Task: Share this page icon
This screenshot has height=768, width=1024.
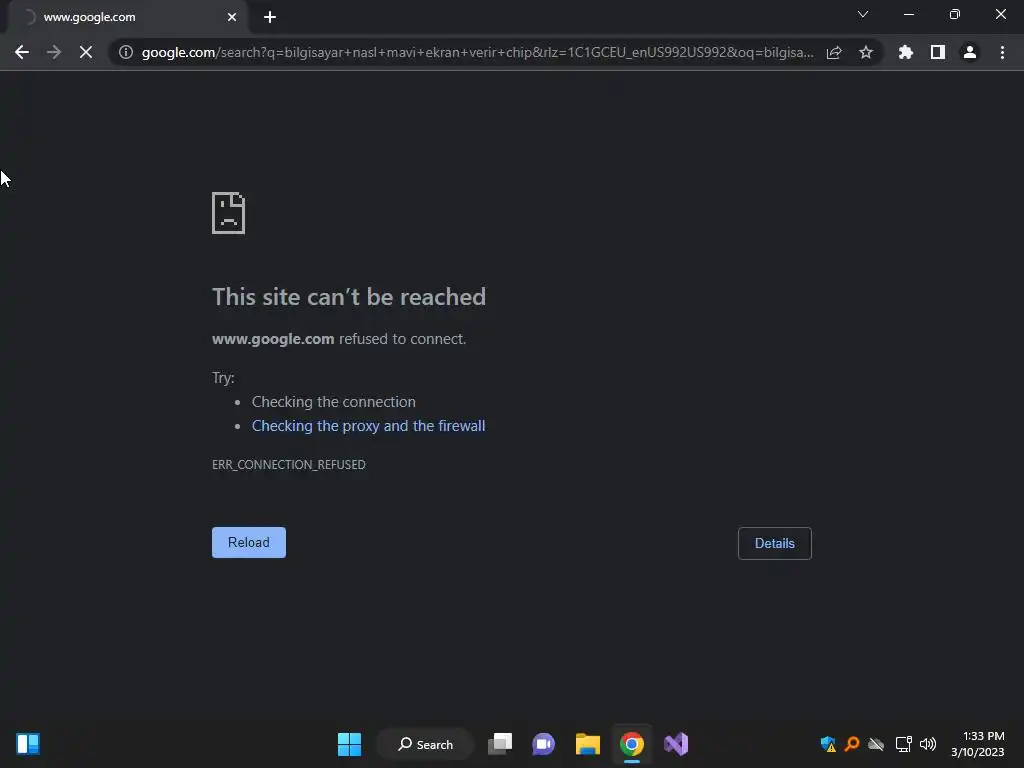Action: 833,52
